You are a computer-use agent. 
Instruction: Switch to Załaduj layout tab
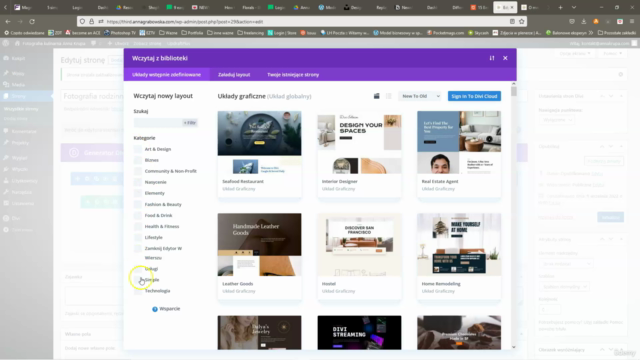point(234,75)
